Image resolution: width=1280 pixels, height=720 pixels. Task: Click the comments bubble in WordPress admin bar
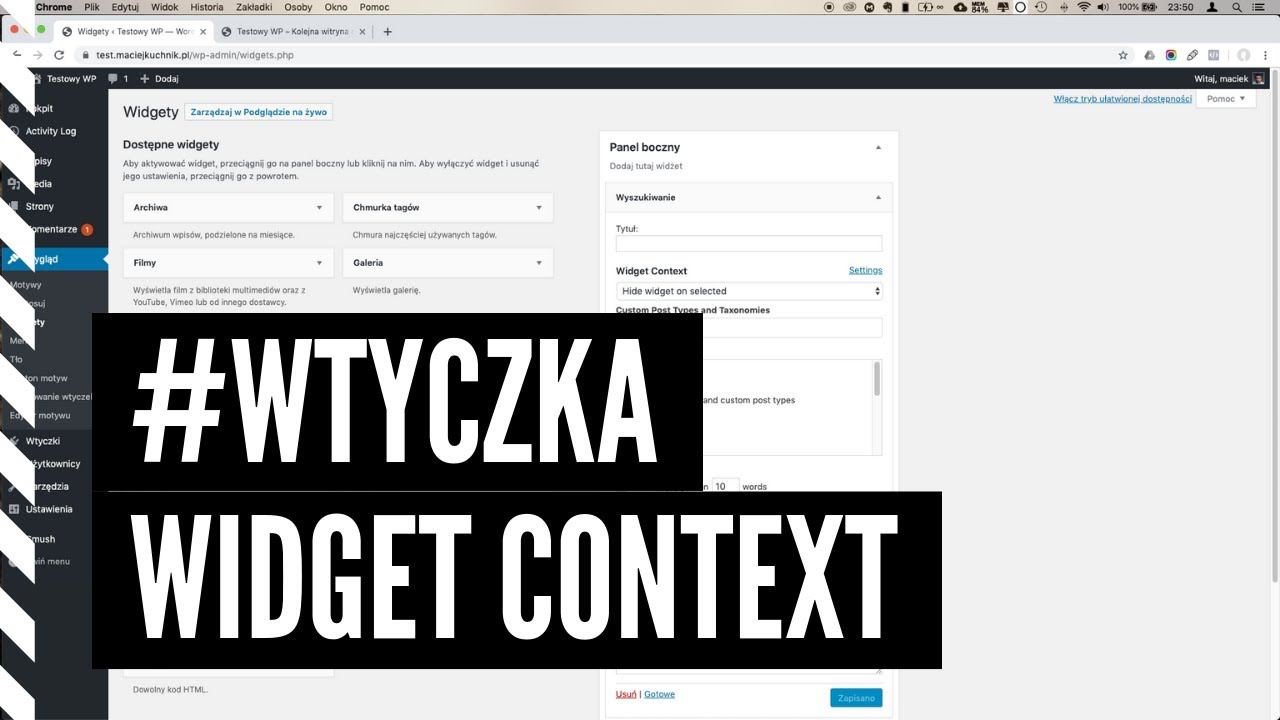[118, 78]
